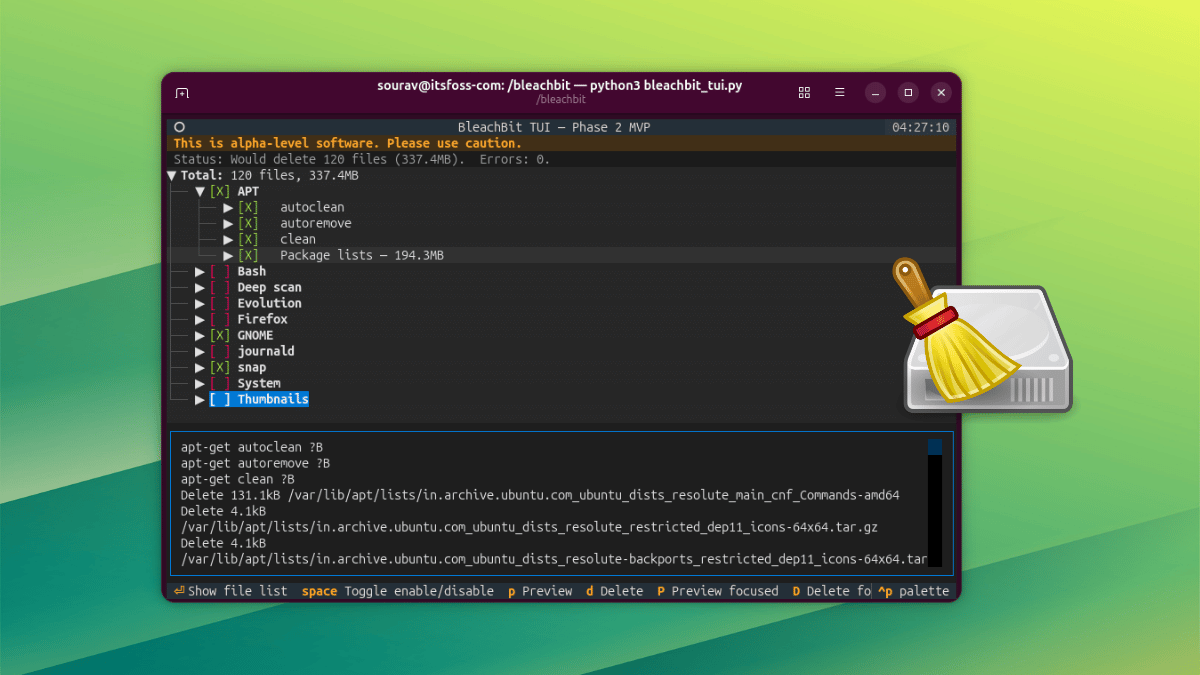1200x675 pixels.
Task: Expand the Bash node arrow
Action: [200, 271]
